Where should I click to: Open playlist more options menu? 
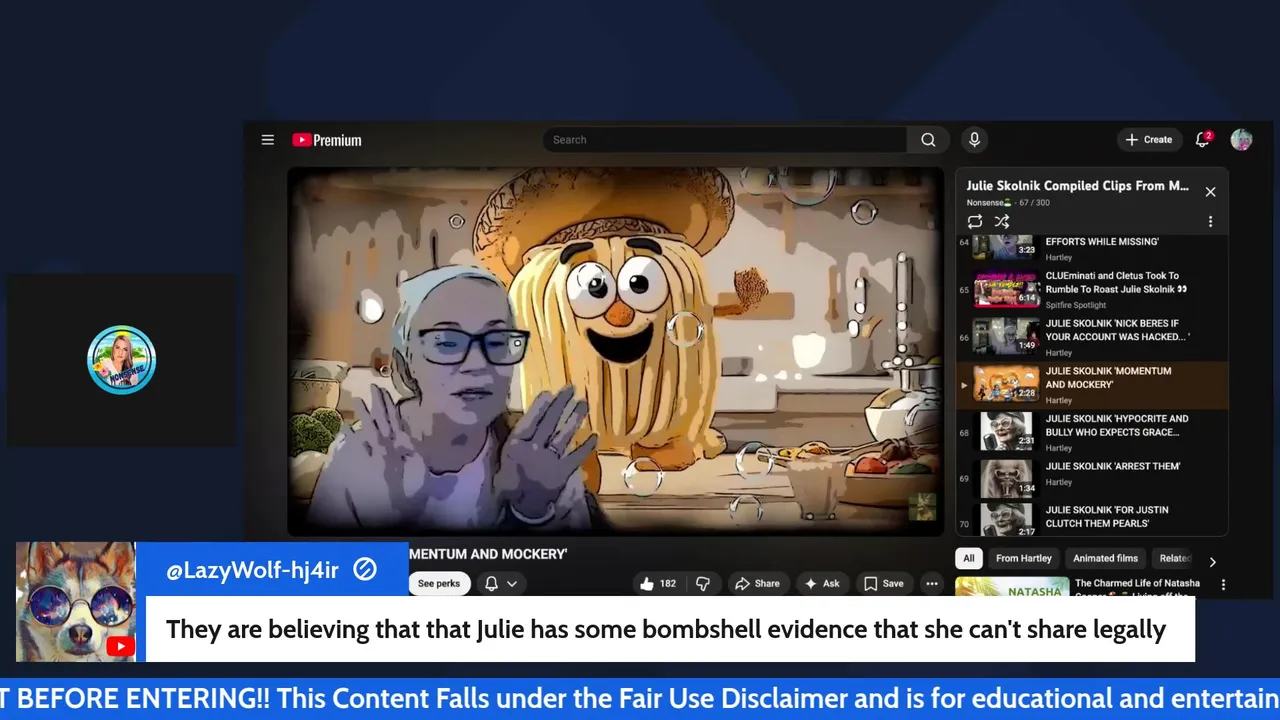1210,221
